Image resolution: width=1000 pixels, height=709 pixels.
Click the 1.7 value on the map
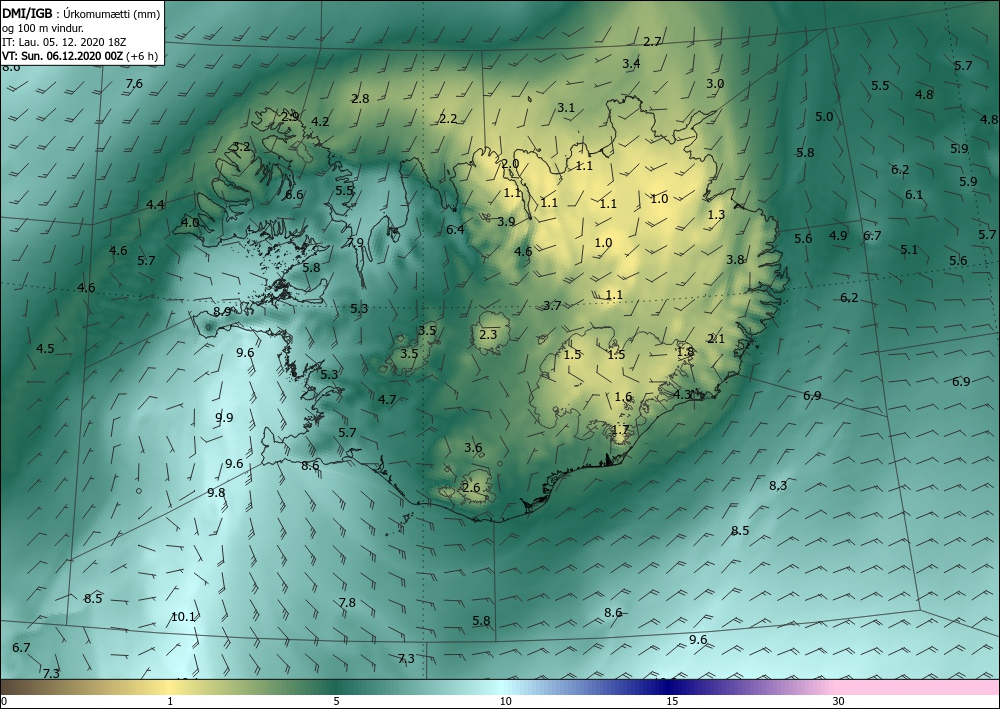coord(621,430)
